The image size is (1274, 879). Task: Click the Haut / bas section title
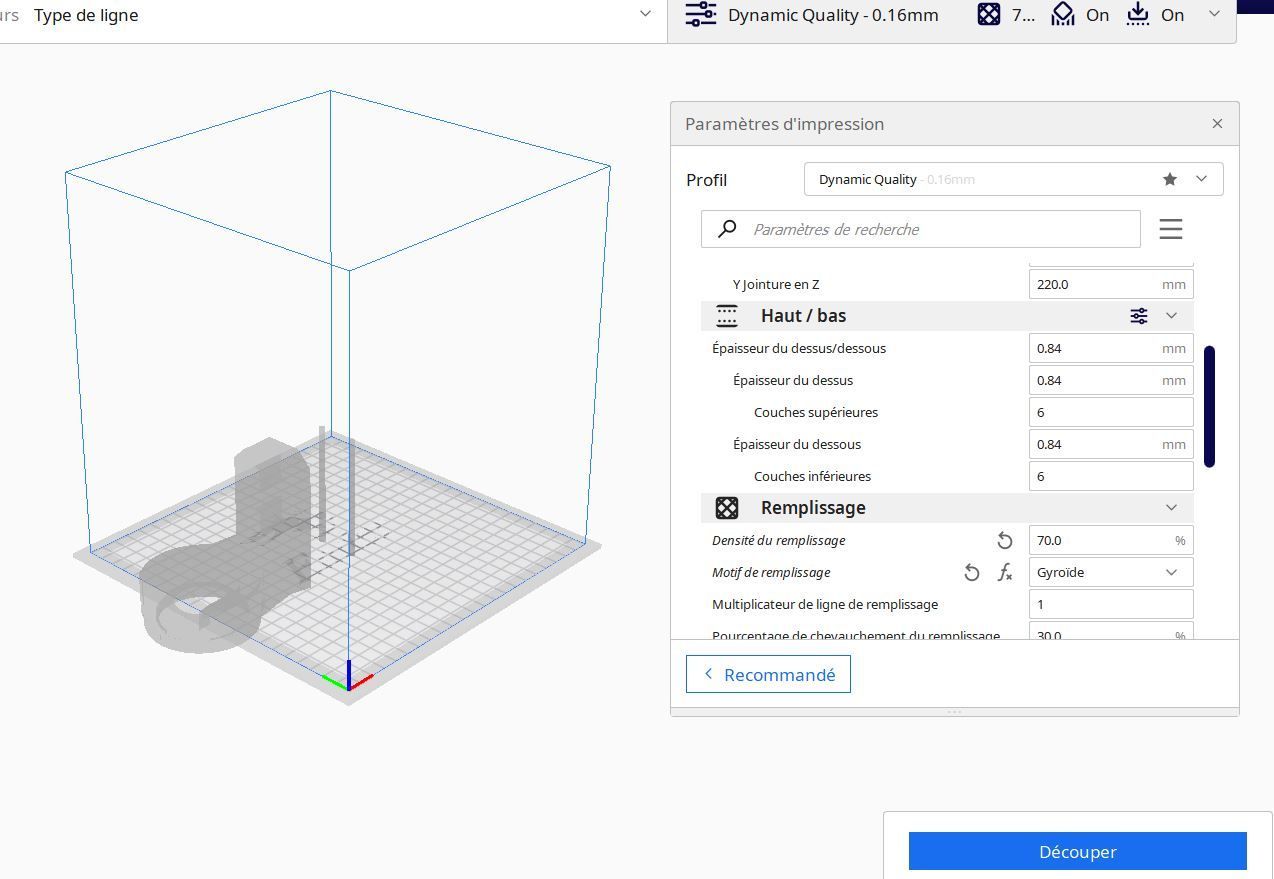[x=803, y=316]
